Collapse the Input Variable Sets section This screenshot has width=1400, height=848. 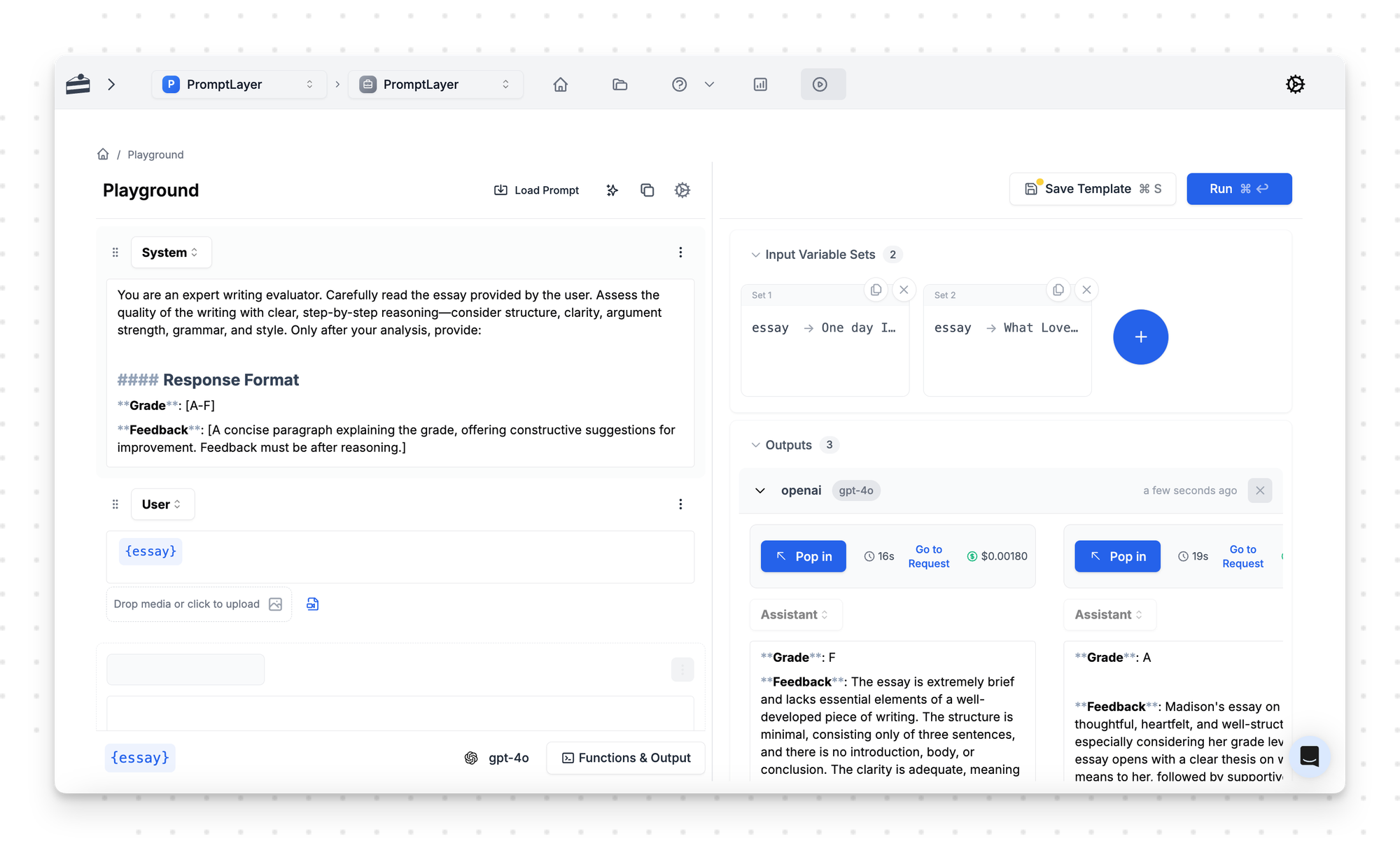coord(756,255)
